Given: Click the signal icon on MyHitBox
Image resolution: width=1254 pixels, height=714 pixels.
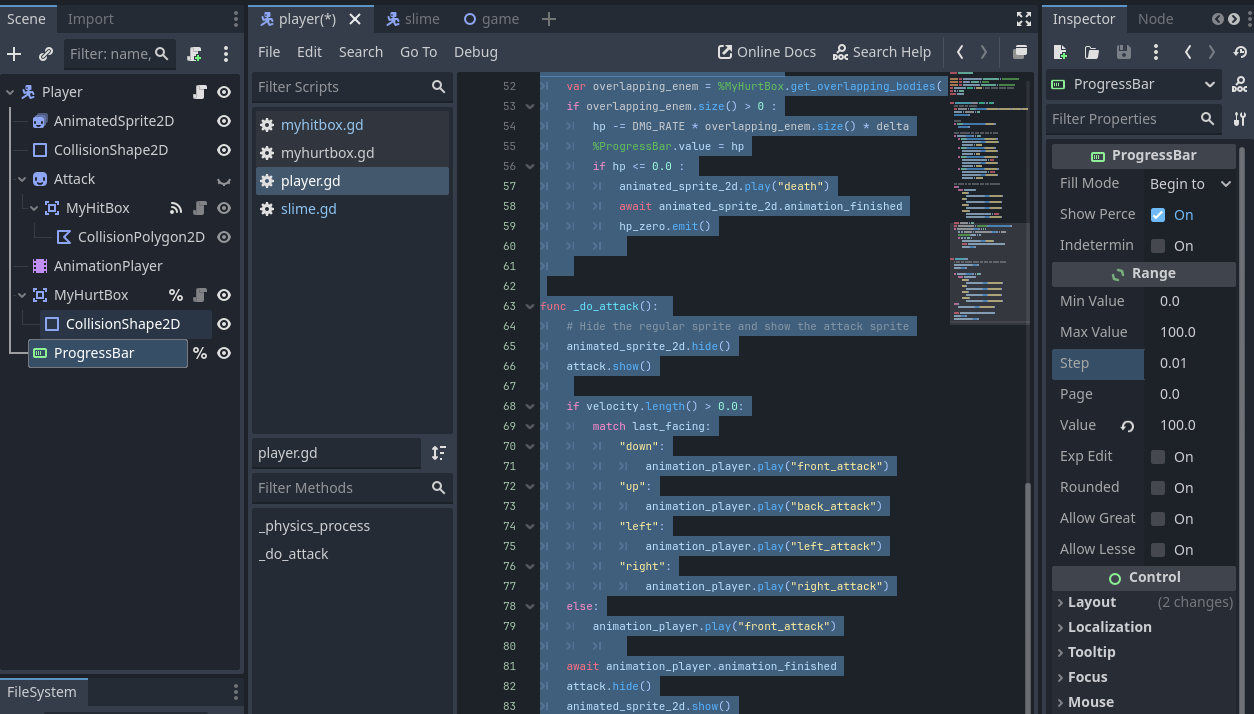Looking at the screenshot, I should 176,208.
